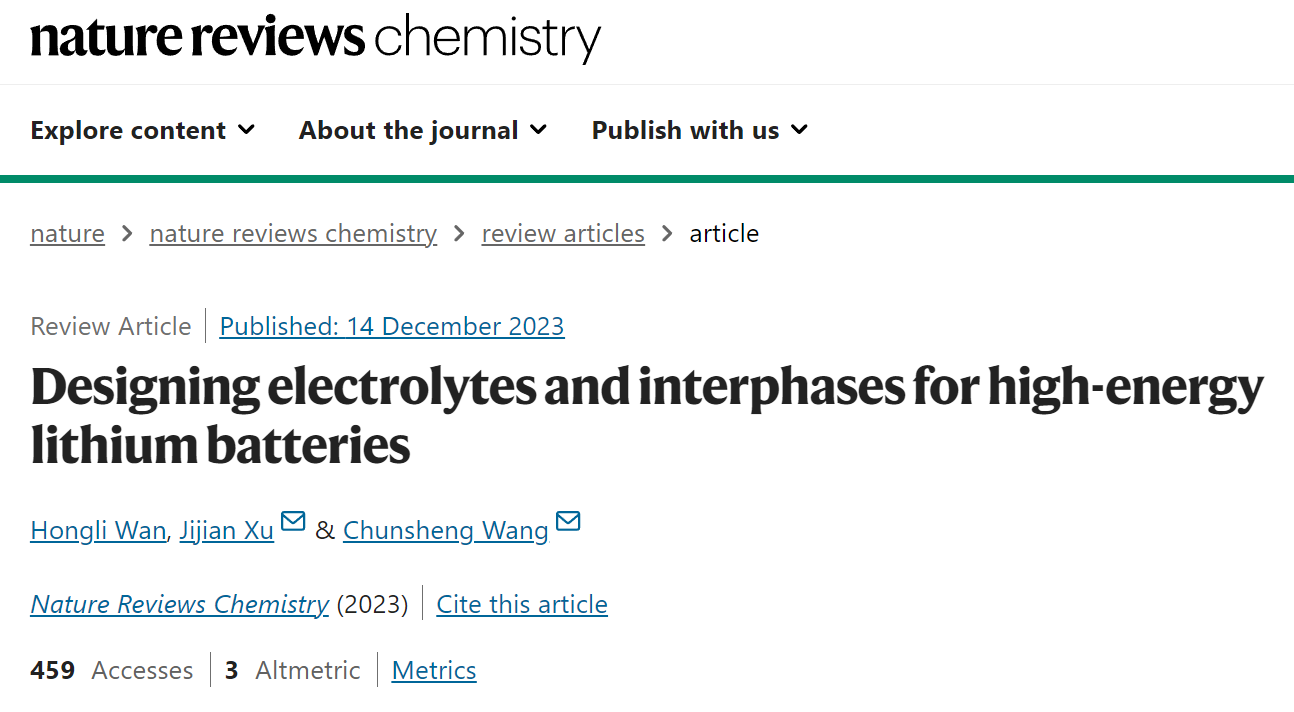View author Chunsheng Wang's details
Viewport: 1294px width, 712px height.
click(x=446, y=530)
